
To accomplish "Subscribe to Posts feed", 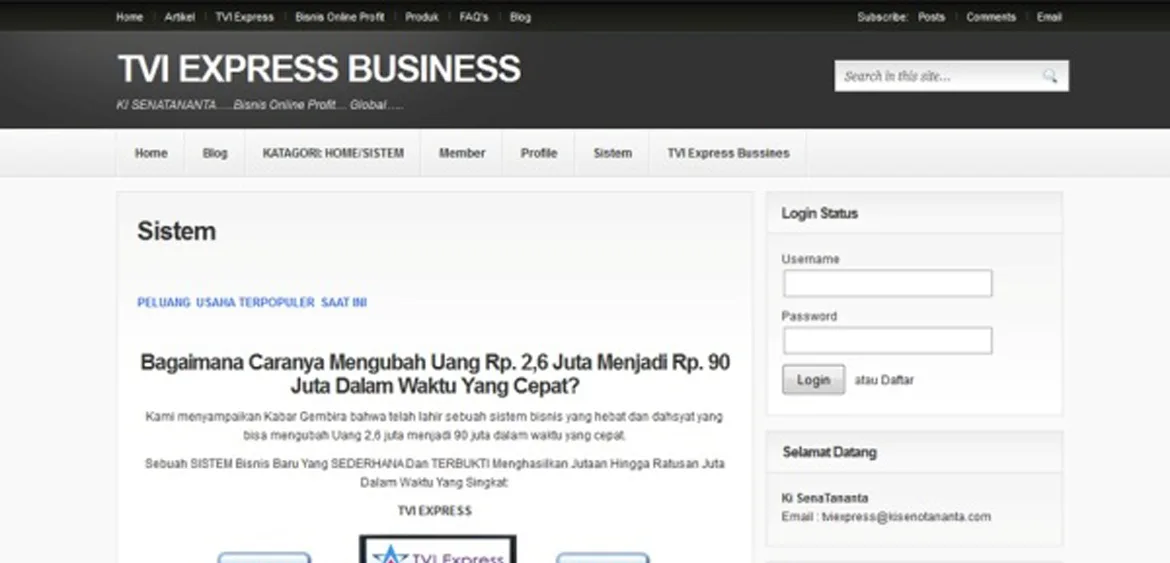I will [x=931, y=17].
